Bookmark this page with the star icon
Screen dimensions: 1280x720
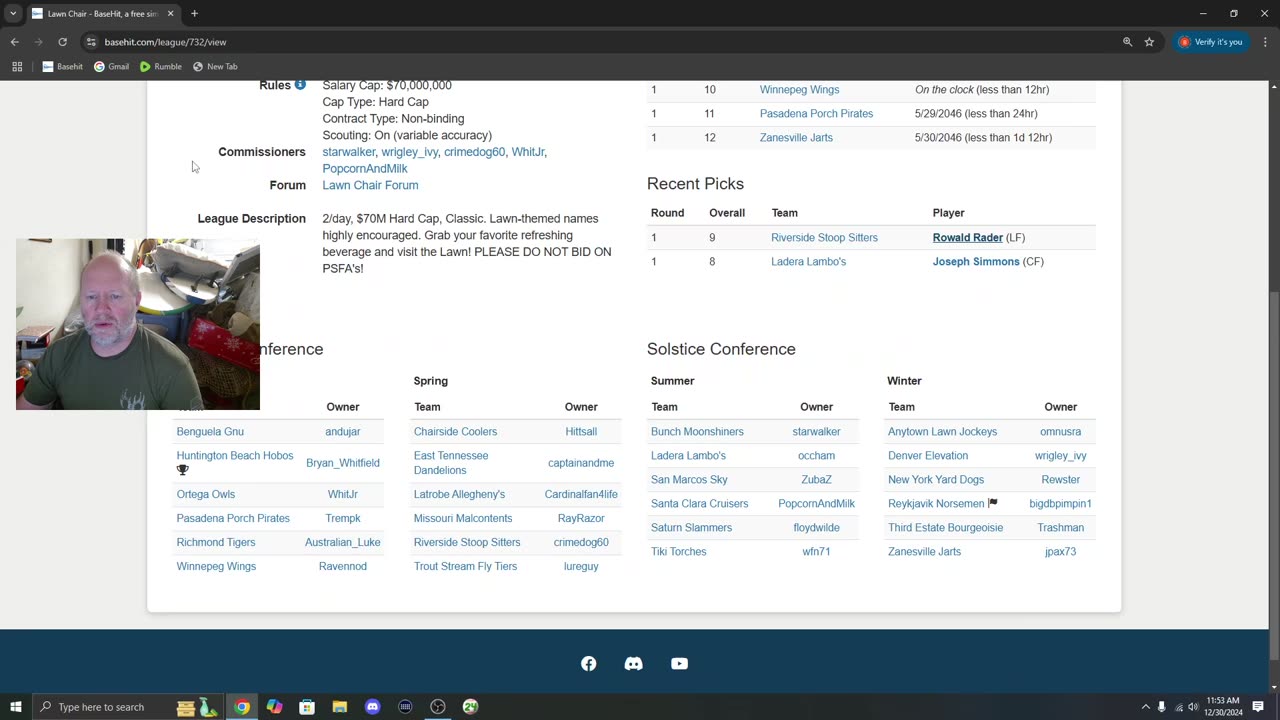[1149, 42]
